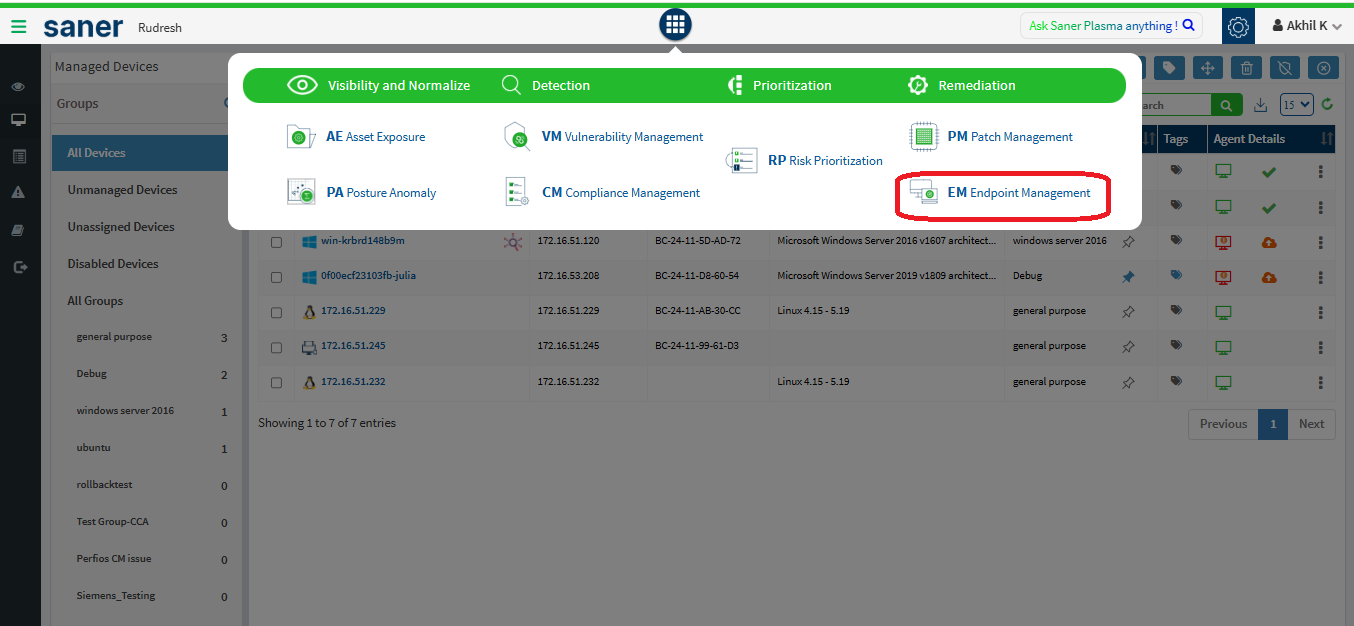
Task: Click red agent monitor icon for win-krbrd148b9m
Action: pyautogui.click(x=1222, y=242)
